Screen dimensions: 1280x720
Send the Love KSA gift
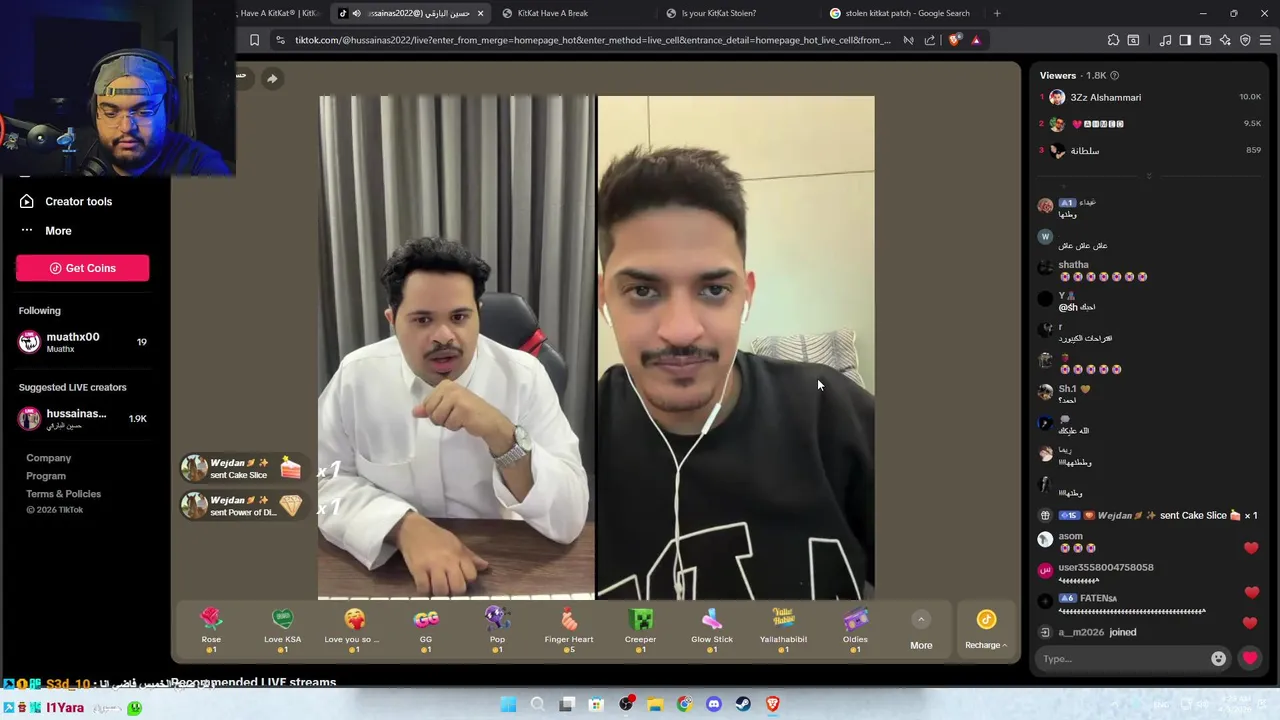(282, 630)
